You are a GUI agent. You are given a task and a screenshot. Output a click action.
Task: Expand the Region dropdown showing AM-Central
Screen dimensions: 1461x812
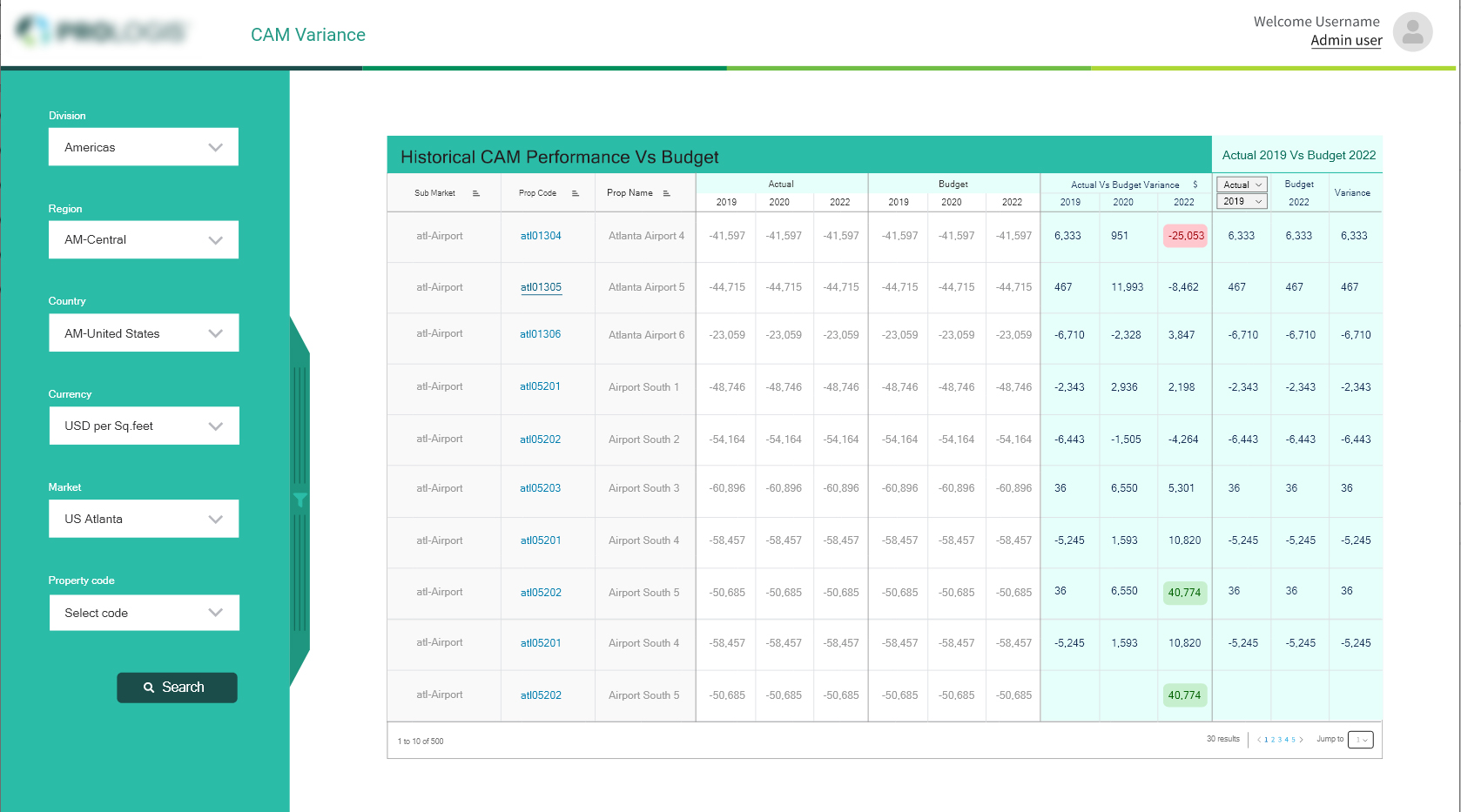point(144,240)
